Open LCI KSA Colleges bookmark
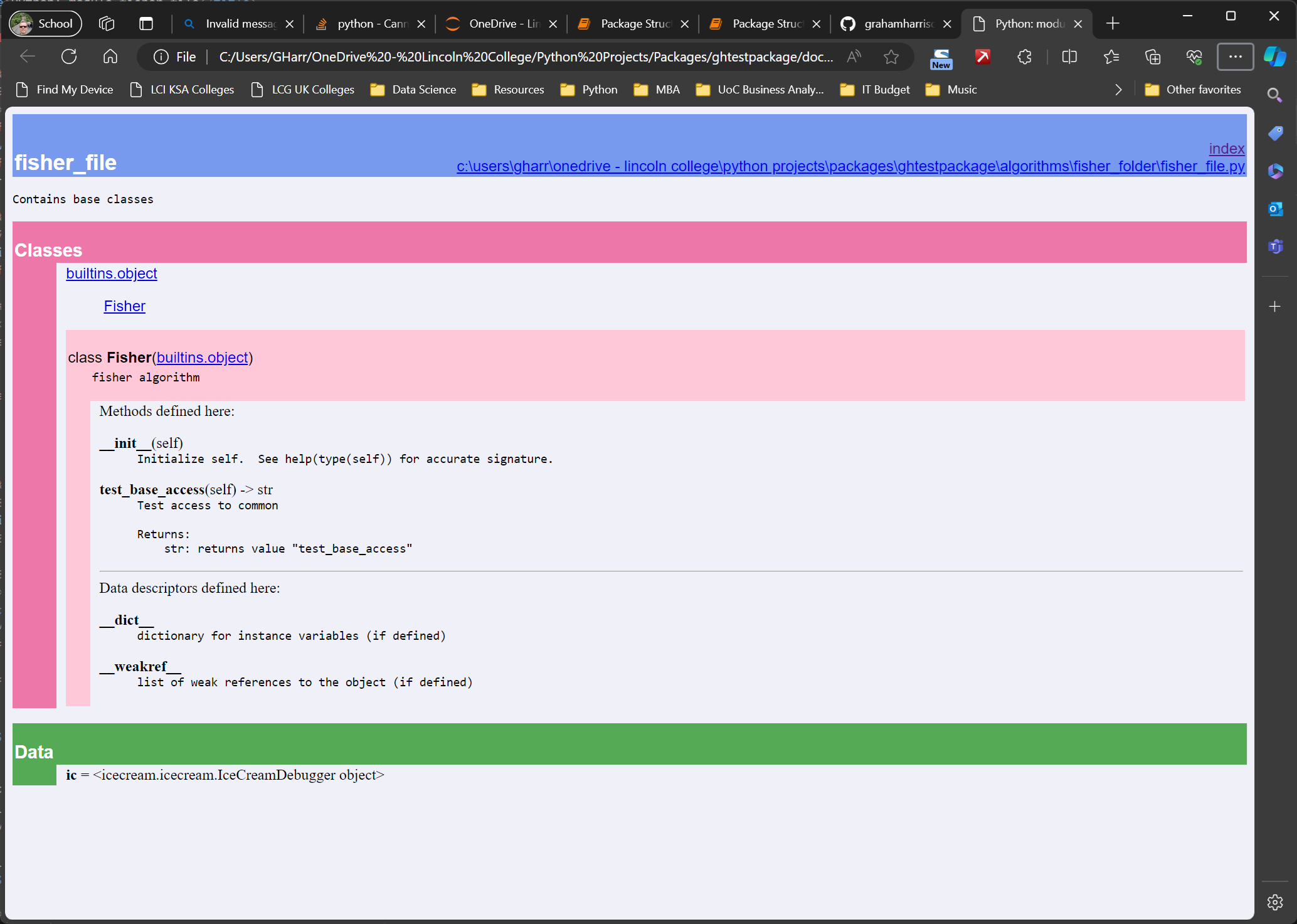Image resolution: width=1297 pixels, height=924 pixels. 182,90
